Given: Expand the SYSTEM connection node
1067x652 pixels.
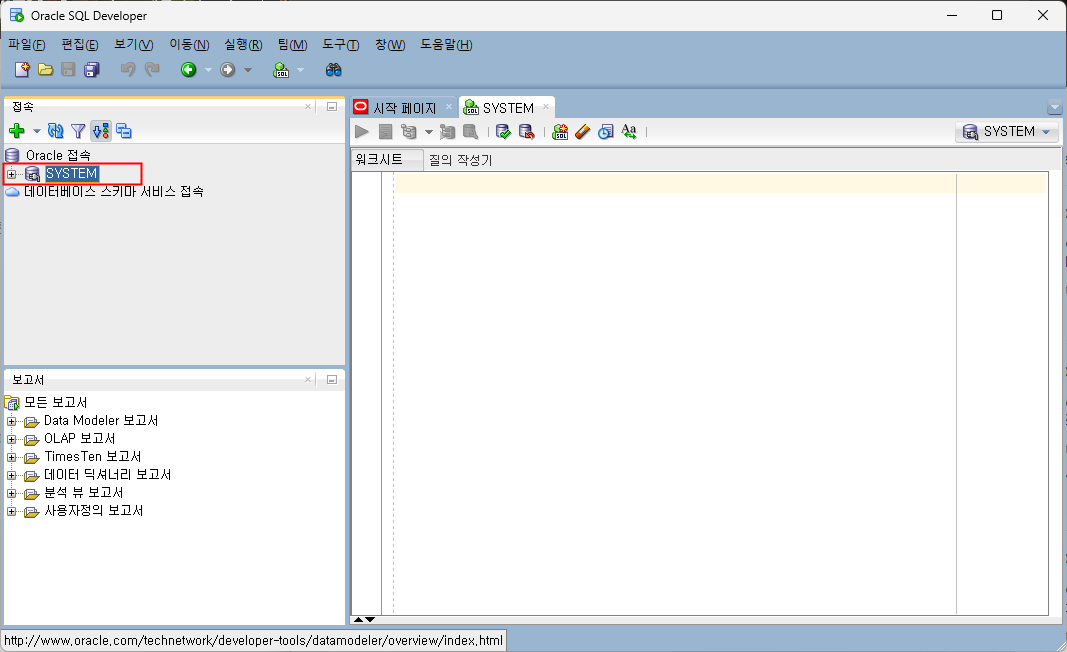Looking at the screenshot, I should click(x=10, y=173).
